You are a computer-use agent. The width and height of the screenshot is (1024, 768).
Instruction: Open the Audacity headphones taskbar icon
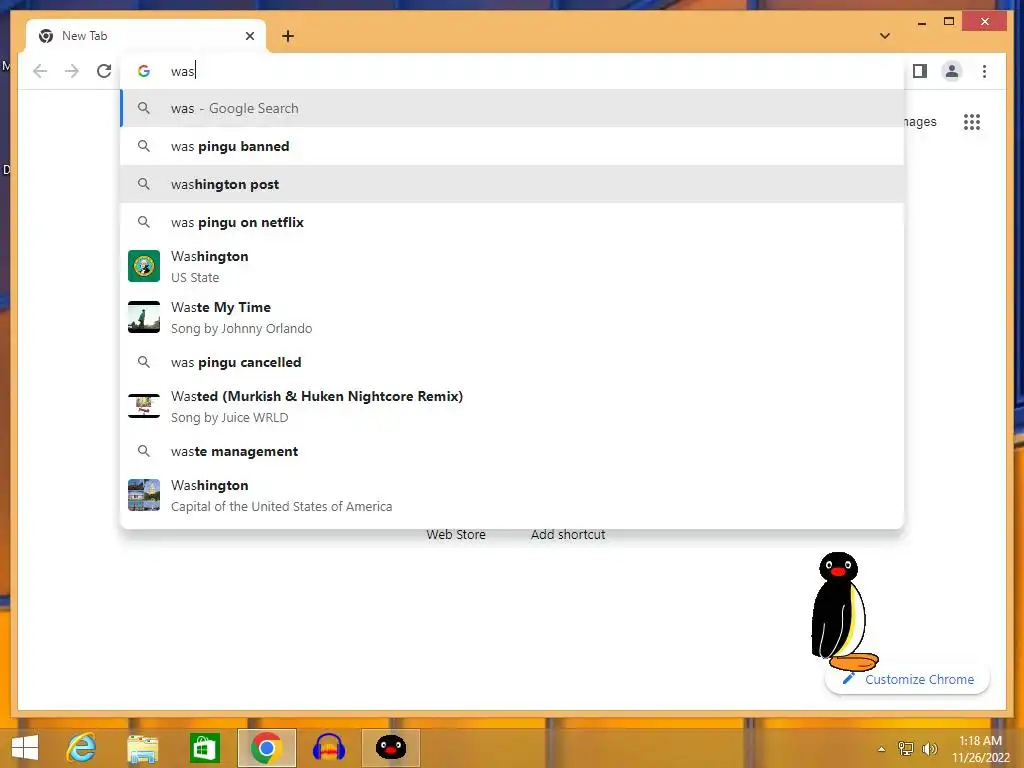click(x=328, y=748)
